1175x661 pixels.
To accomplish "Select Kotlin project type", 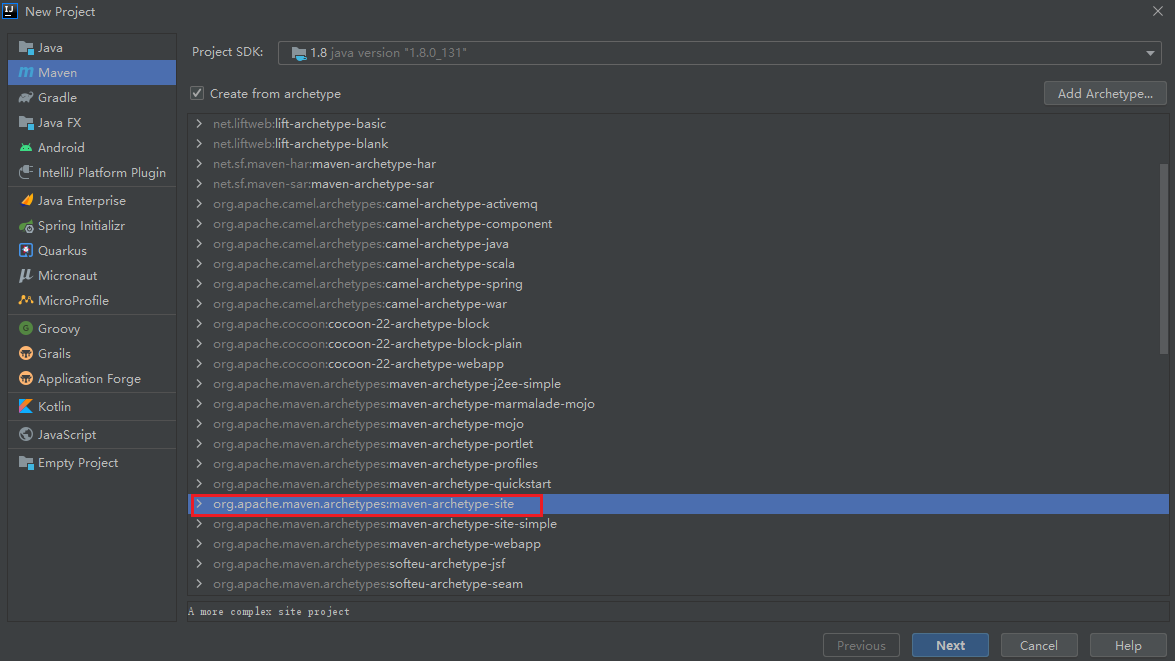I will 92,406.
